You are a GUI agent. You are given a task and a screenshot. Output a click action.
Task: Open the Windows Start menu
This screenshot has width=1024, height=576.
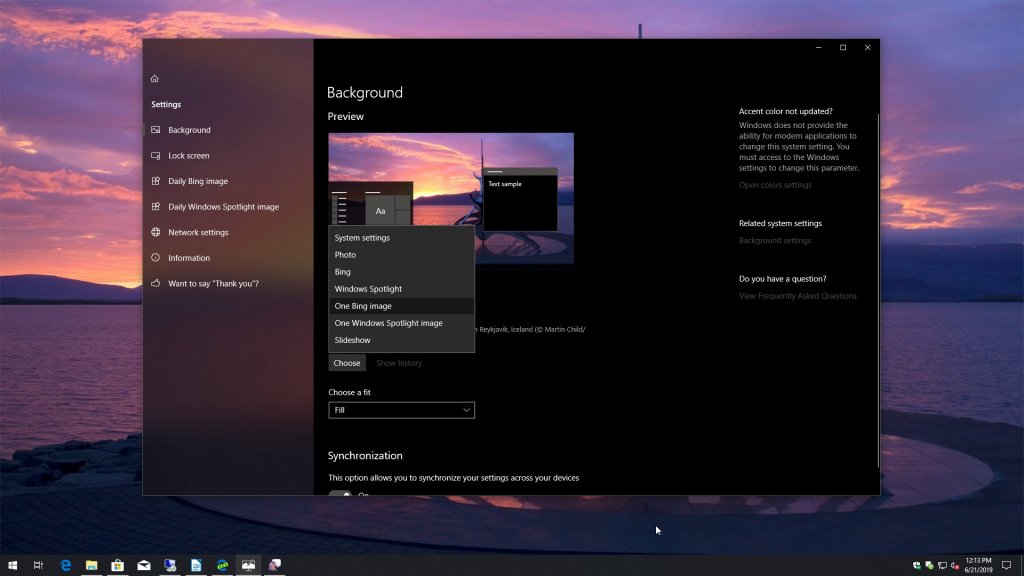point(12,565)
